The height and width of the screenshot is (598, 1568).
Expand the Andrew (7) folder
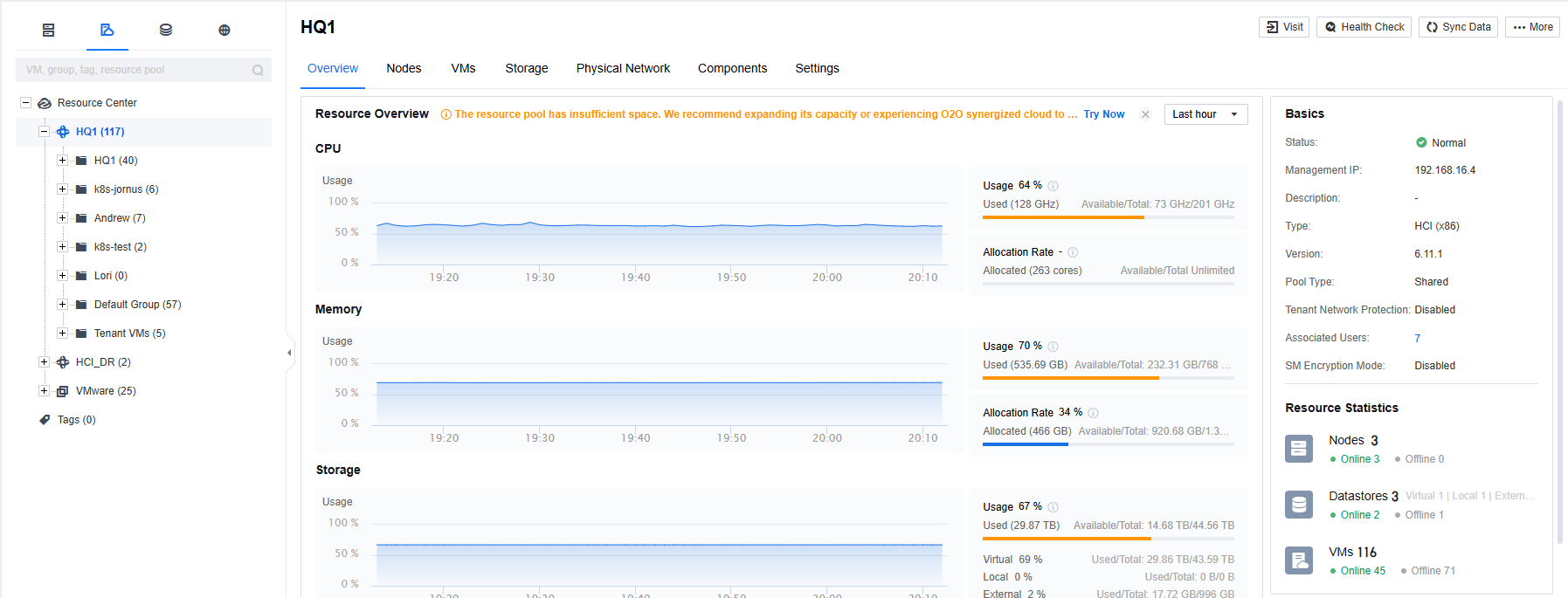point(62,218)
